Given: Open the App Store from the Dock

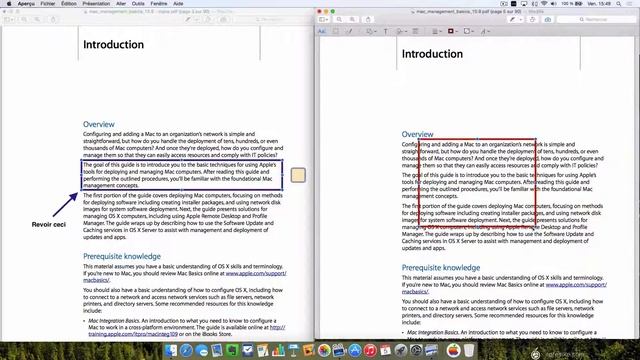Looking at the screenshot, I should [355, 350].
